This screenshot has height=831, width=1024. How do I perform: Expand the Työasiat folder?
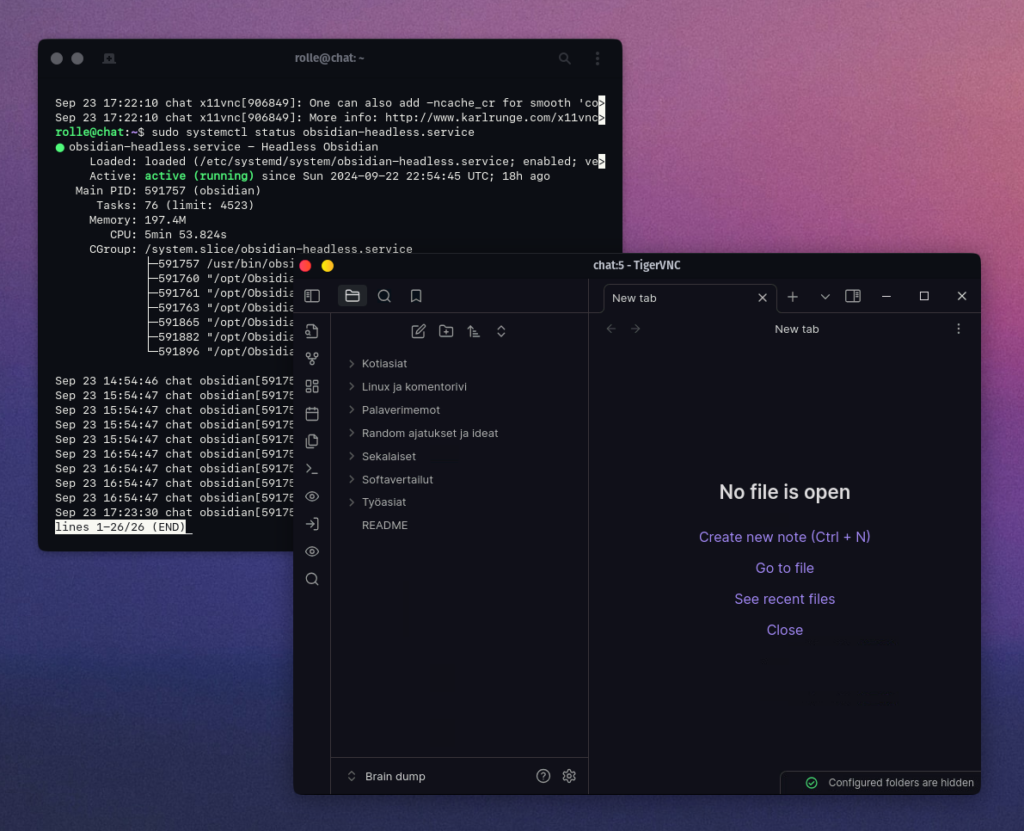383,502
